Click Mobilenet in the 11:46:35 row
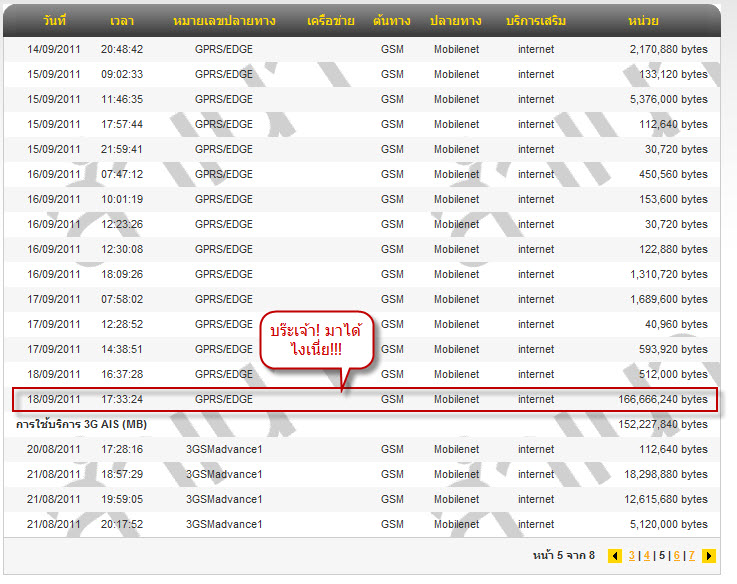The image size is (737, 584). coord(456,99)
